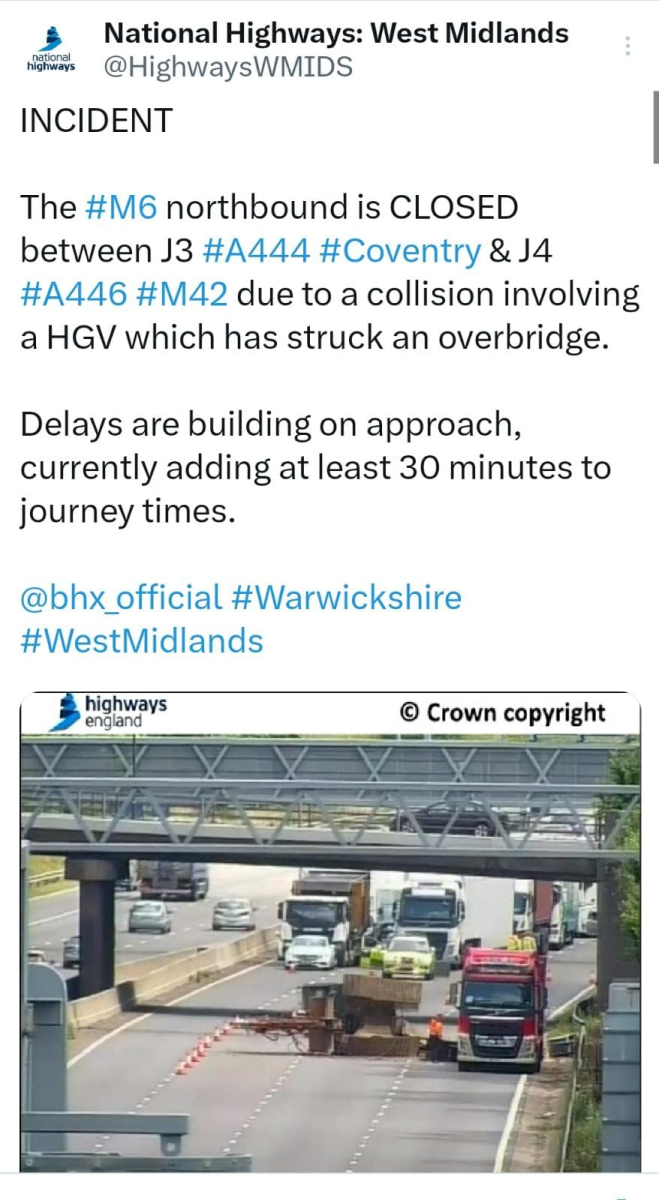Open the #A444 hashtag
The image size is (659, 1200).
click(x=256, y=249)
